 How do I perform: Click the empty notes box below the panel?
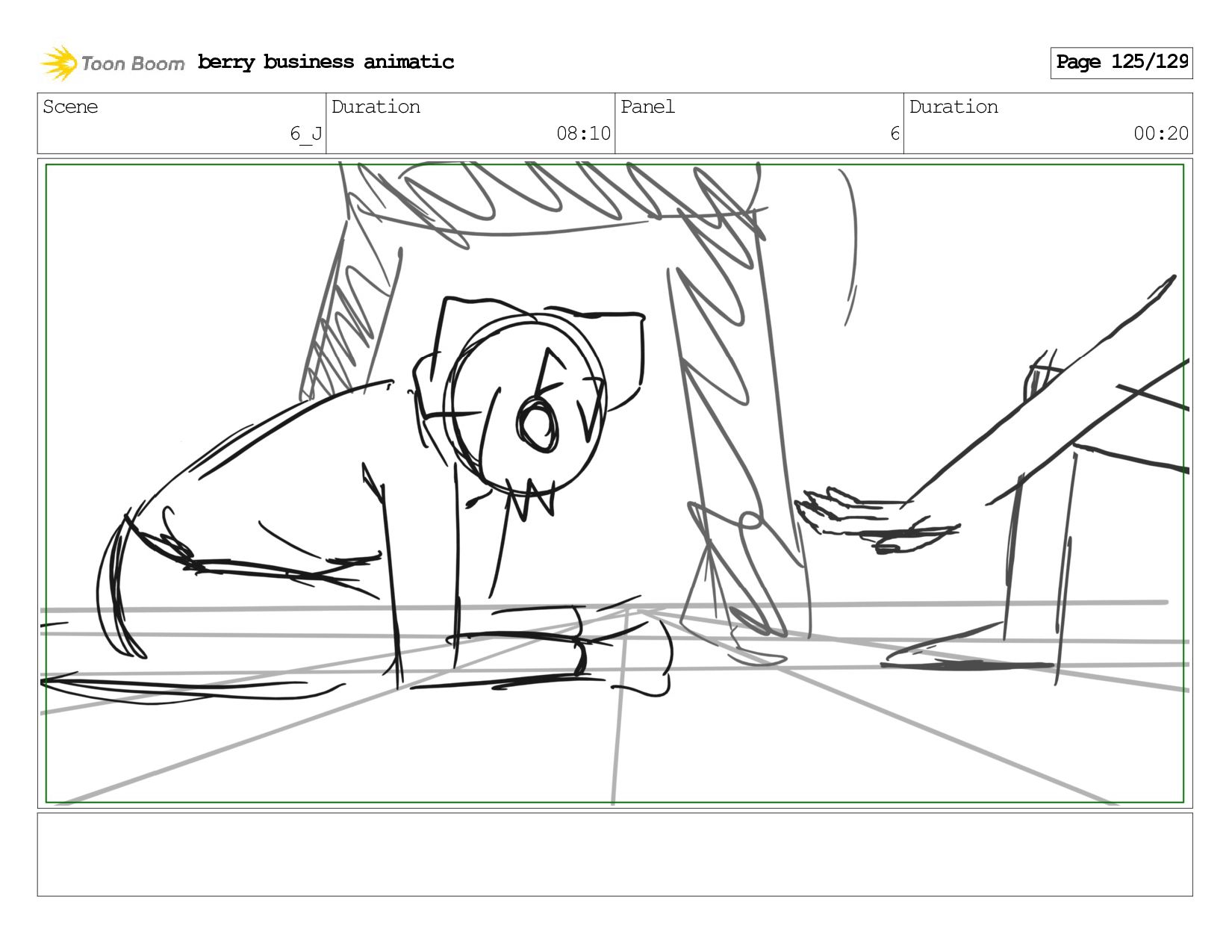[615, 854]
